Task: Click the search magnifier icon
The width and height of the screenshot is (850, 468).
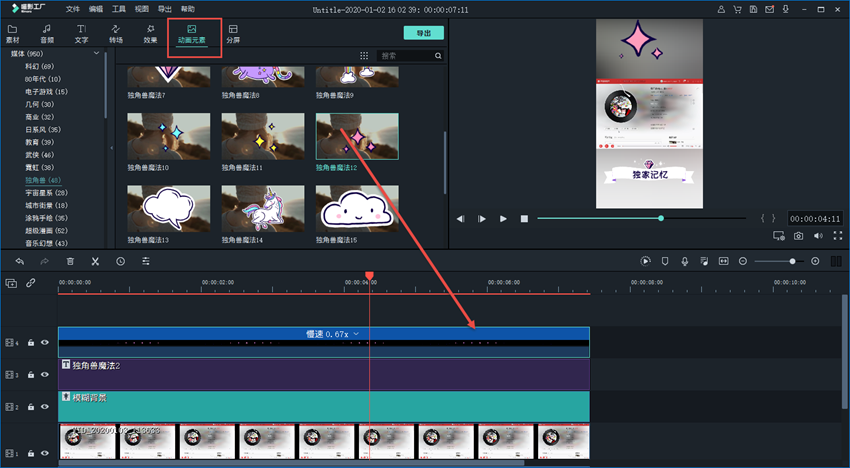Action: pyautogui.click(x=438, y=56)
